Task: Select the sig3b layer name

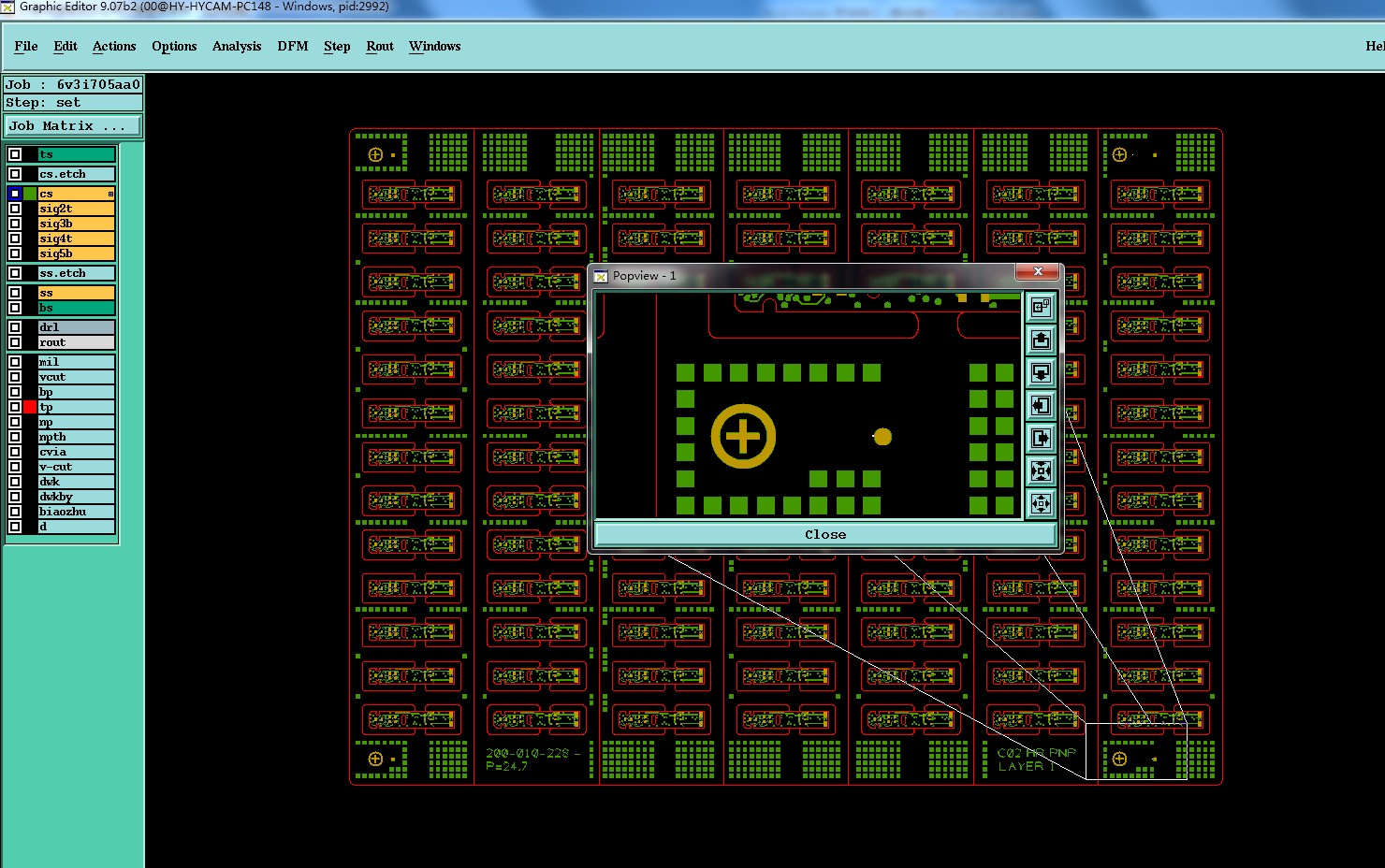Action: tap(77, 224)
